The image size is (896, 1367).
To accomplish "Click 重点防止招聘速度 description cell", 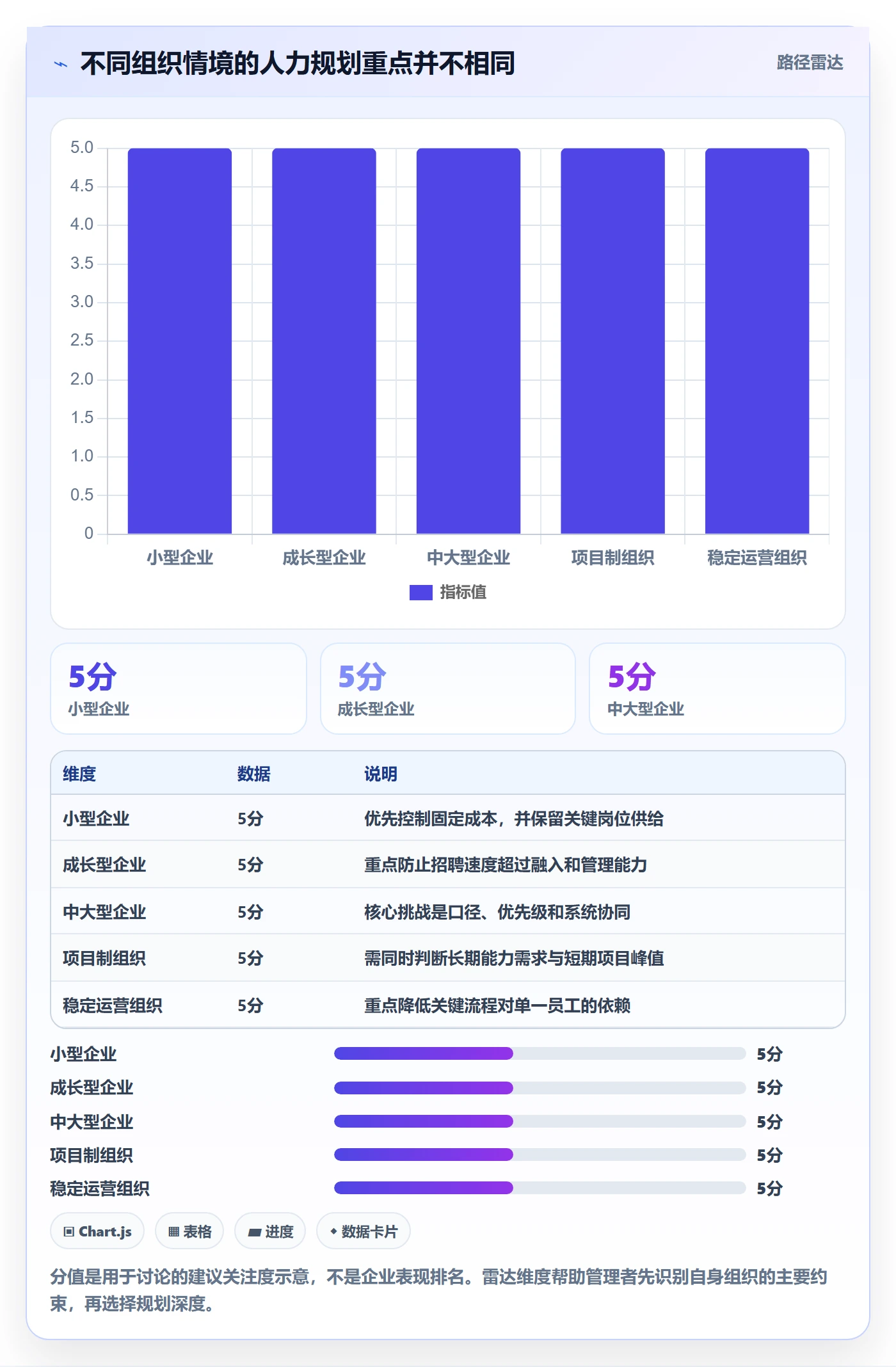I will (506, 865).
